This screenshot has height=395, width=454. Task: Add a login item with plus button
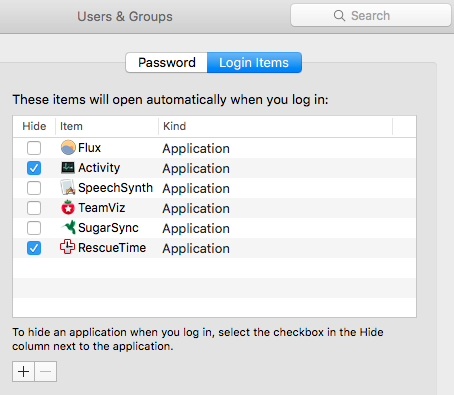pos(23,371)
